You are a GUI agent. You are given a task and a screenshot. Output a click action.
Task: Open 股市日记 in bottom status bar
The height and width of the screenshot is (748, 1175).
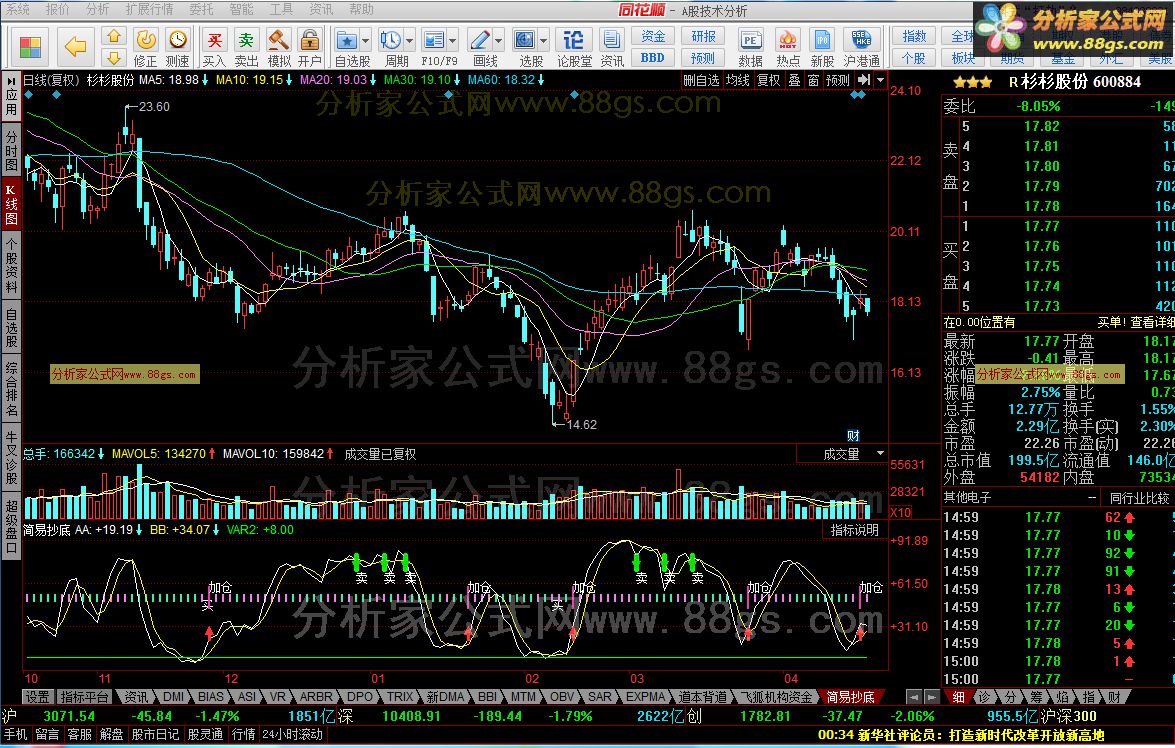coord(155,735)
